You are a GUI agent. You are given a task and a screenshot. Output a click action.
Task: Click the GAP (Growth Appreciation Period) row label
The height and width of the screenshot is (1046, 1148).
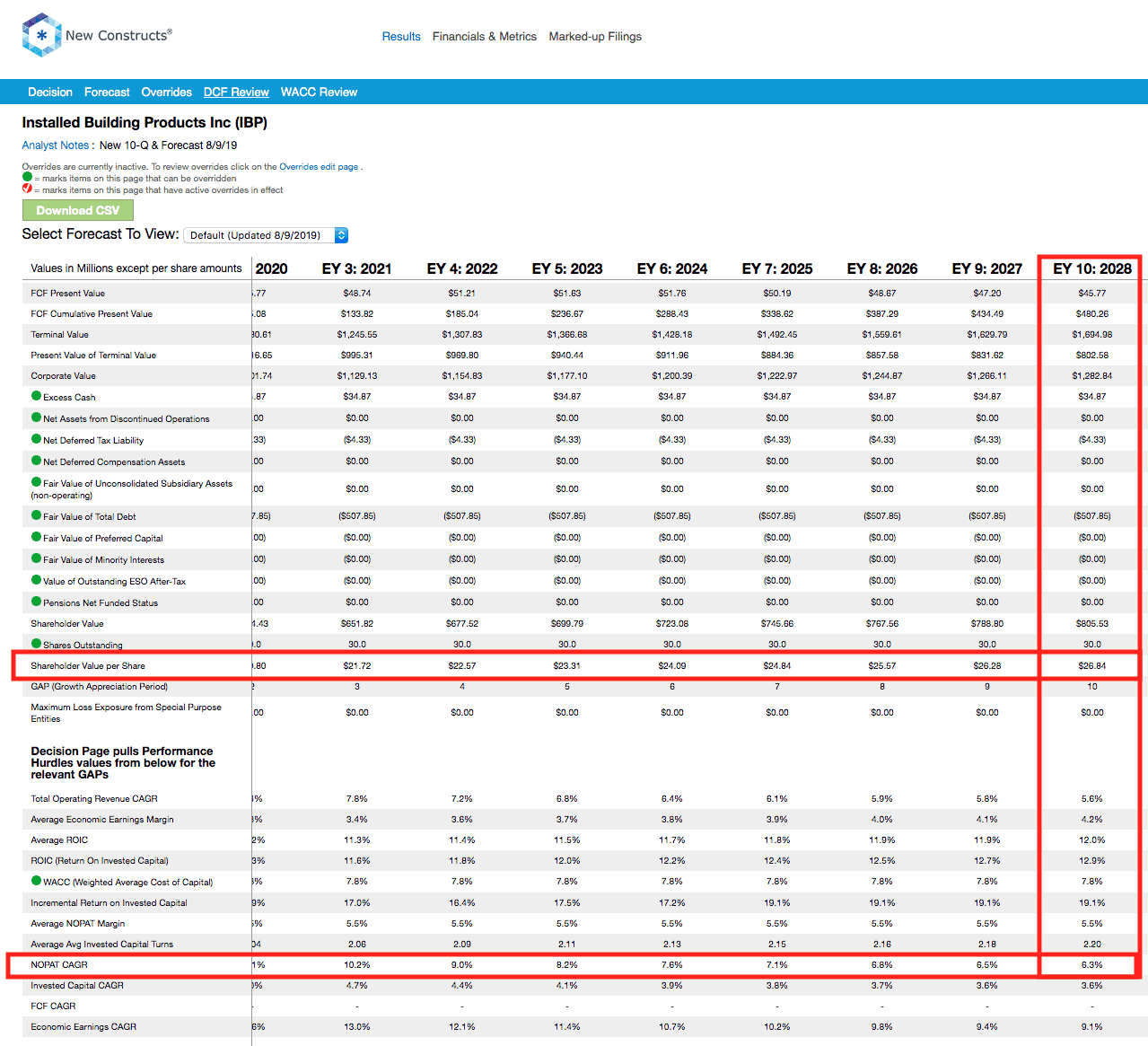pyautogui.click(x=100, y=687)
